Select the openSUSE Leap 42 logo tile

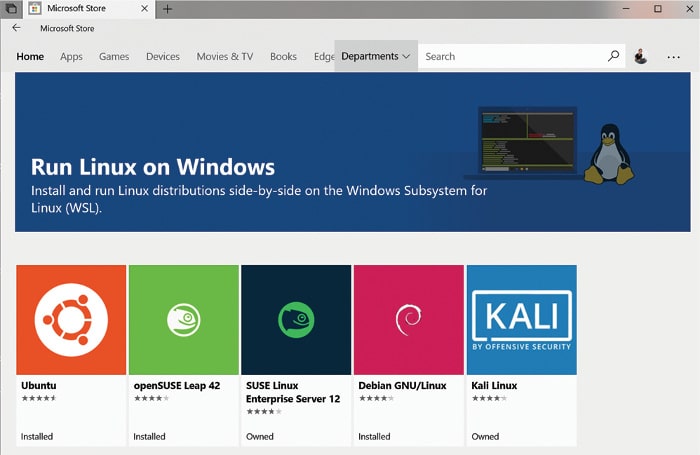(184, 319)
